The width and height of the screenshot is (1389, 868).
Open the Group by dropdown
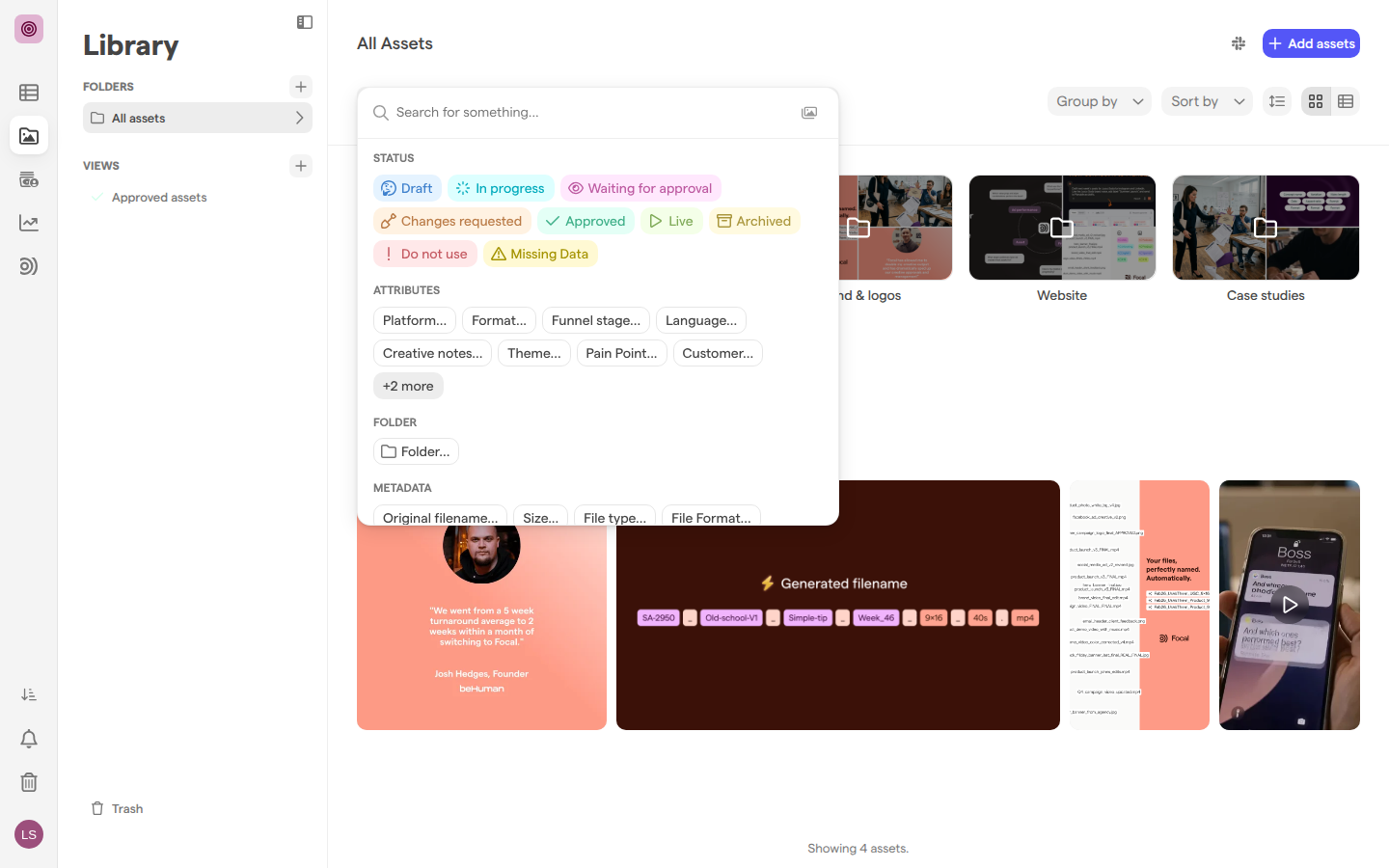[1100, 101]
